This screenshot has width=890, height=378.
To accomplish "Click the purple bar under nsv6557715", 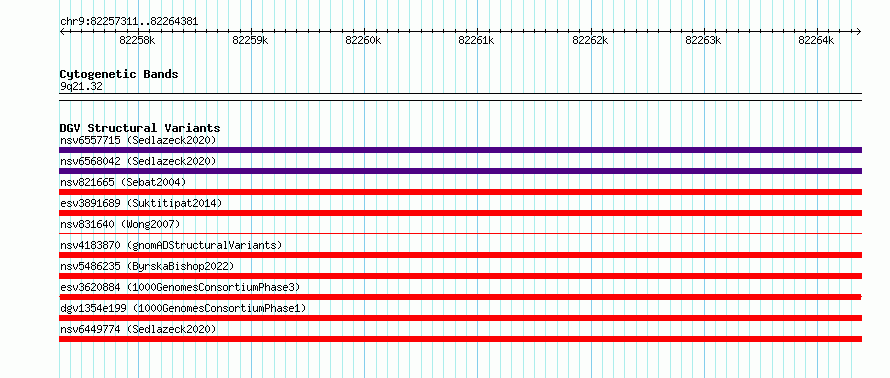I will point(460,150).
